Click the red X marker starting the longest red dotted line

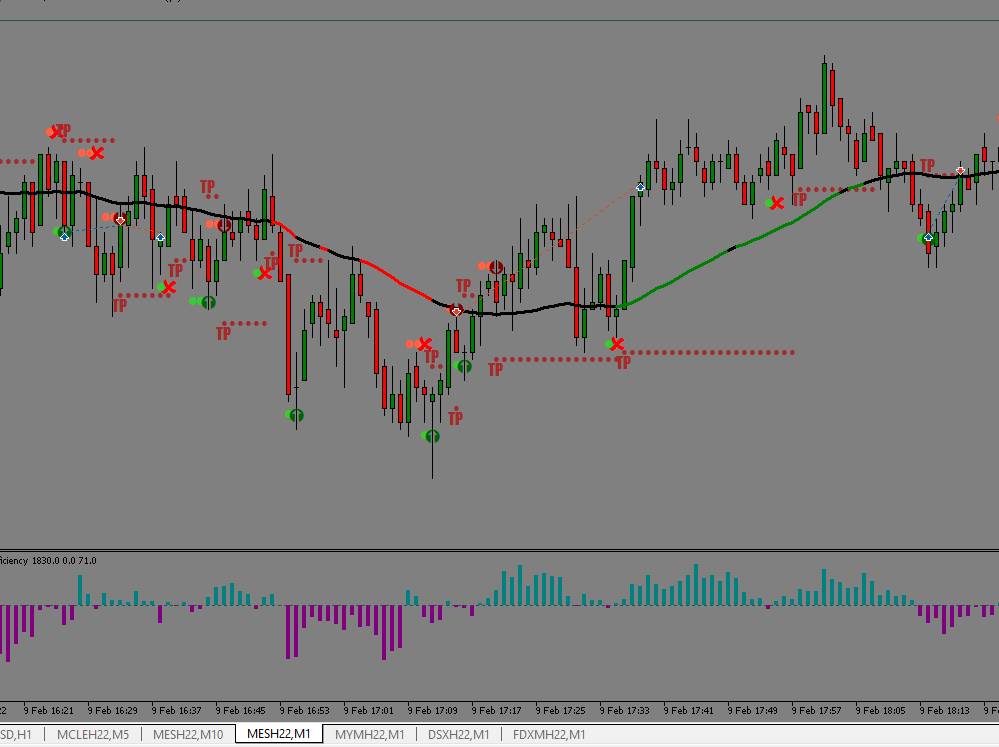pyautogui.click(x=617, y=345)
